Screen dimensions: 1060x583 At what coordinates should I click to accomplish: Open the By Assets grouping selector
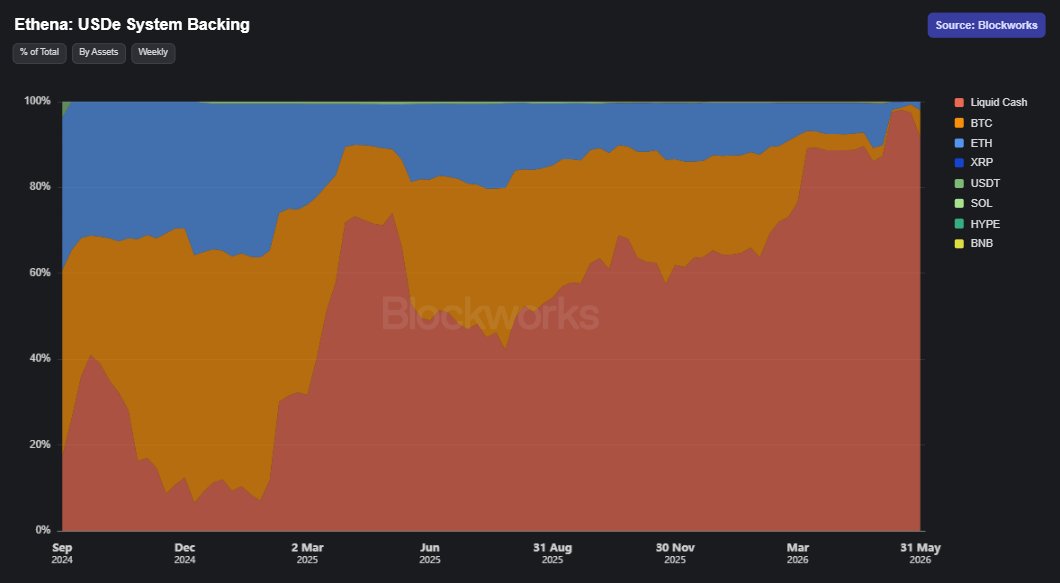[x=99, y=53]
